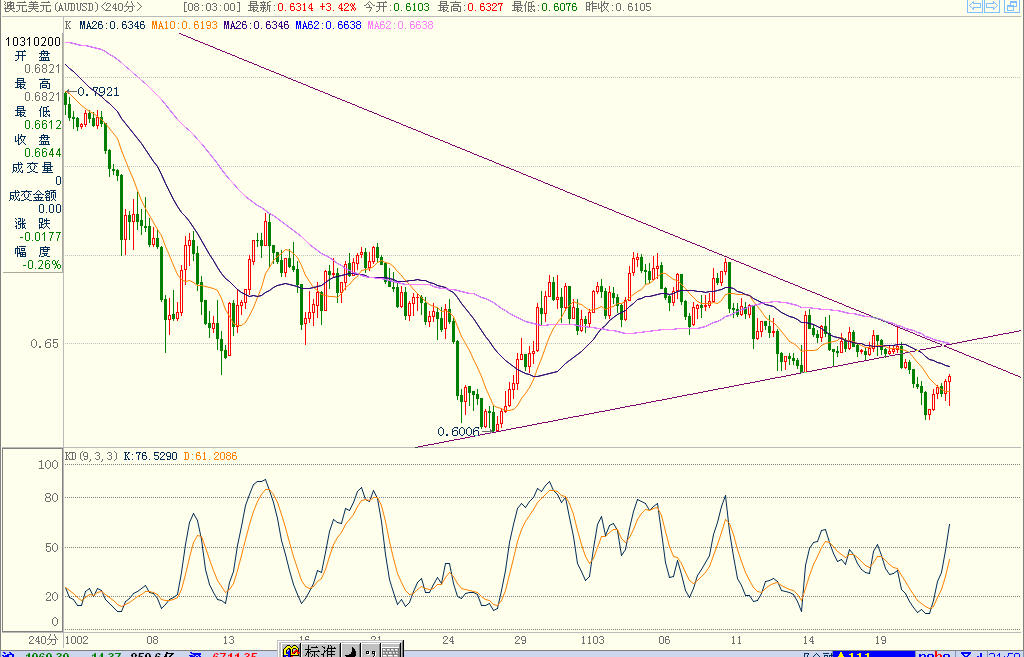The image size is (1024, 657).
Task: Click the 最高:0.6327 high value
Action: pos(470,7)
